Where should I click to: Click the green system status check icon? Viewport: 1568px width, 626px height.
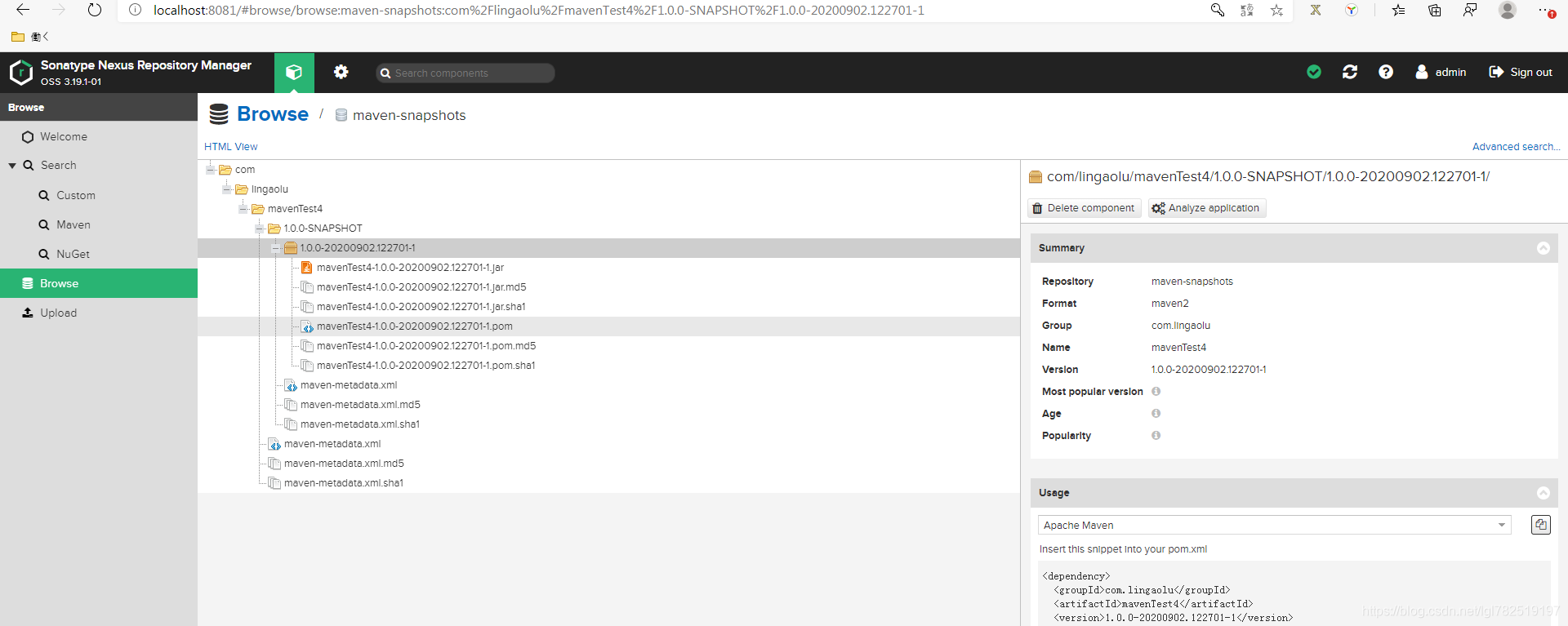pos(1314,72)
